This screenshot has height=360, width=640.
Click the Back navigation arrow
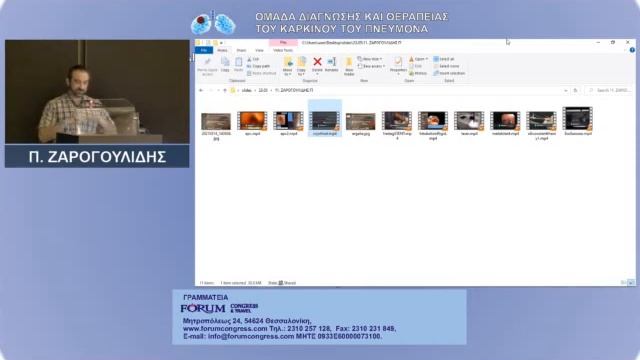201,90
